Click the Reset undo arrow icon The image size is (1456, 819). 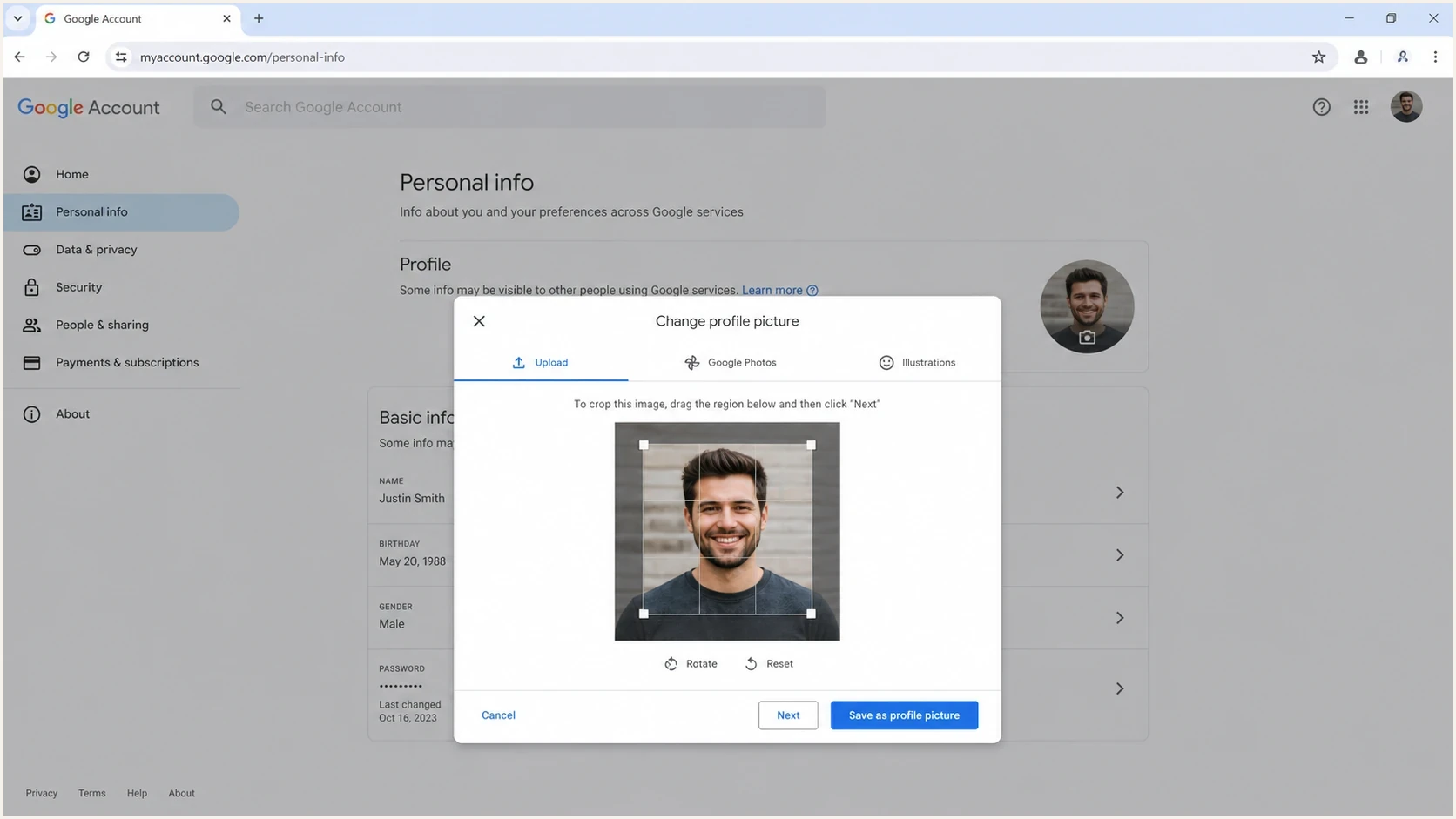coord(751,664)
